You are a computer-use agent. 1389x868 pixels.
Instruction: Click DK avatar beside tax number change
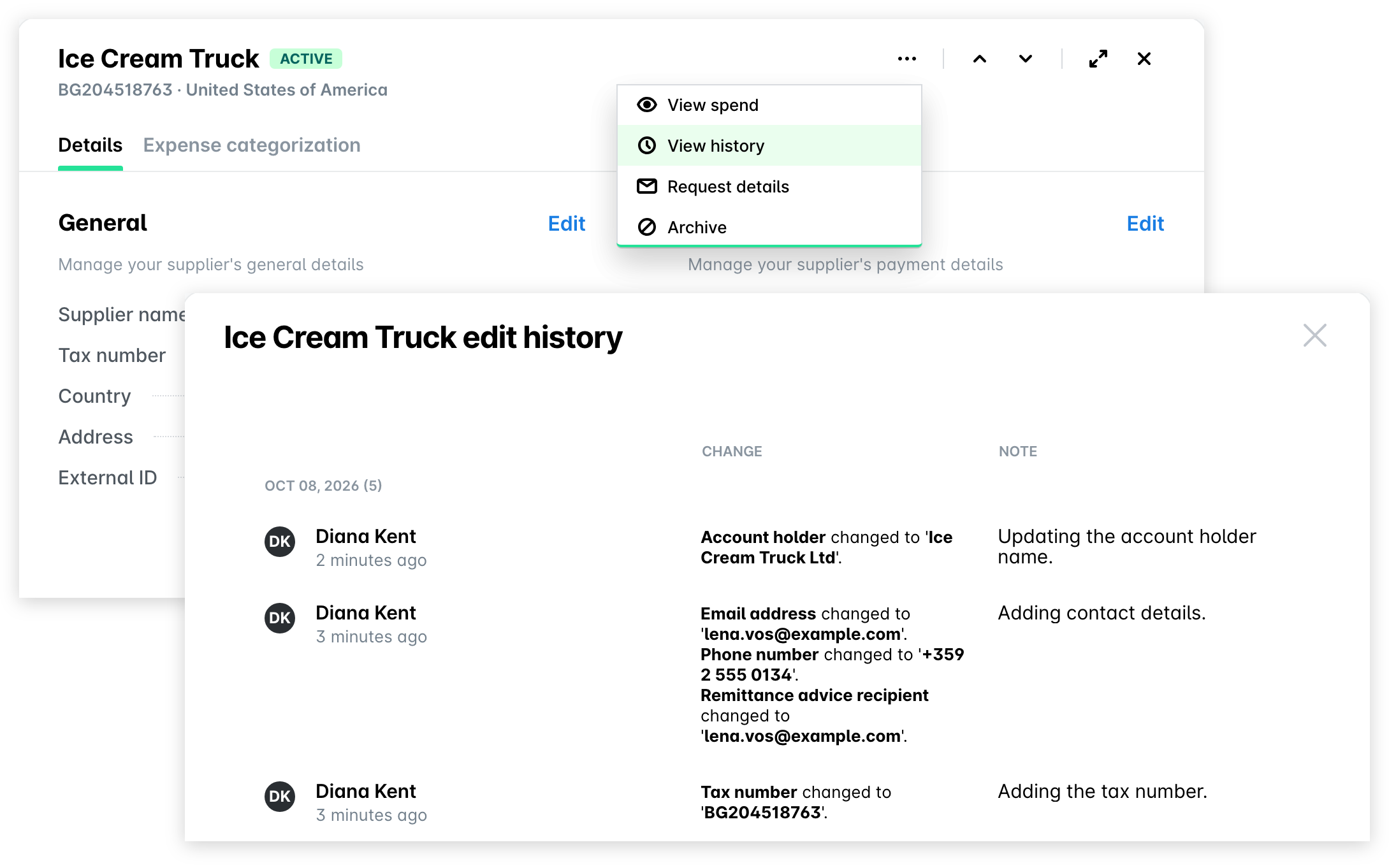[280, 797]
